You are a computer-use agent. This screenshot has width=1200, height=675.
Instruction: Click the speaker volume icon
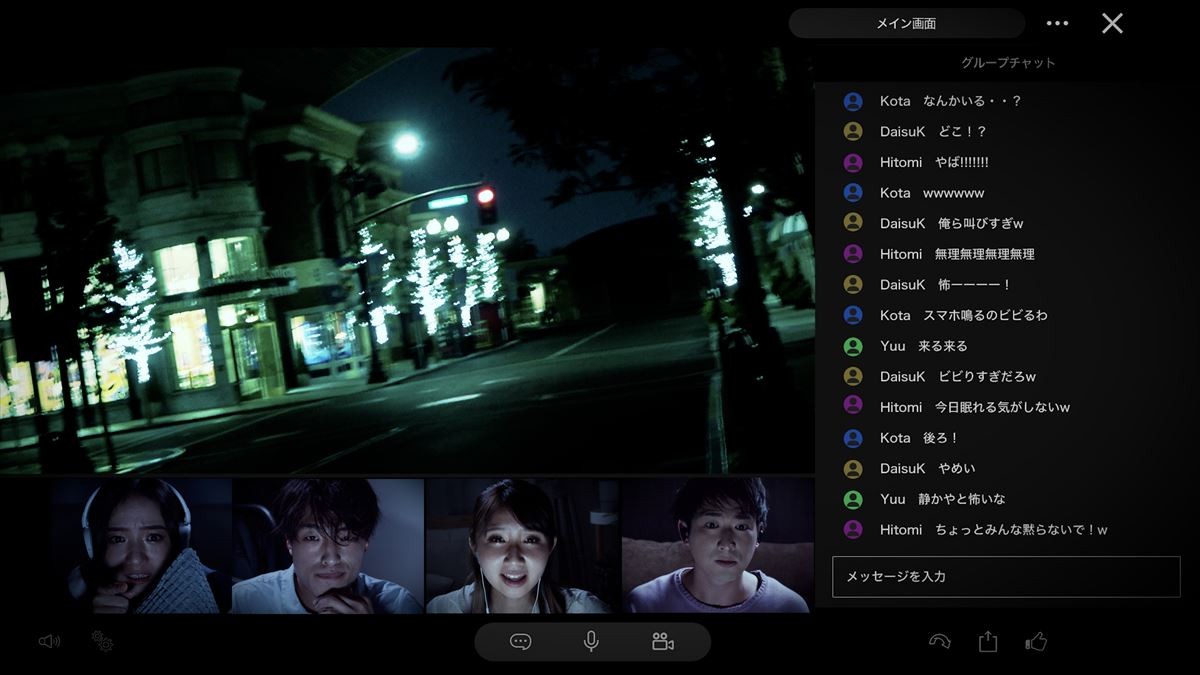(x=49, y=641)
